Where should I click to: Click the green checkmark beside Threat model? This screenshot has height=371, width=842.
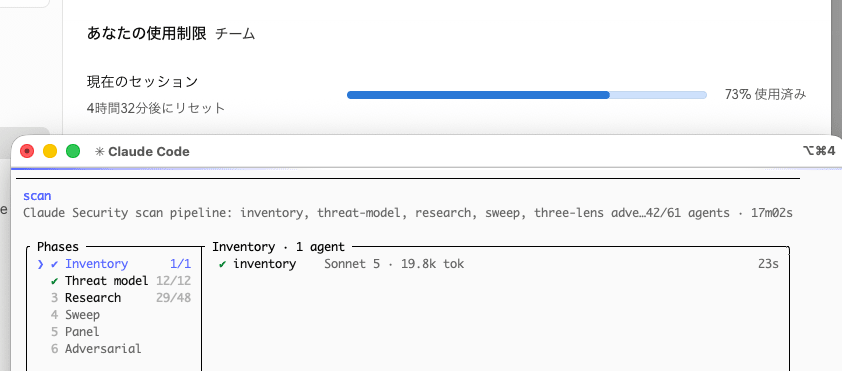[x=54, y=281]
